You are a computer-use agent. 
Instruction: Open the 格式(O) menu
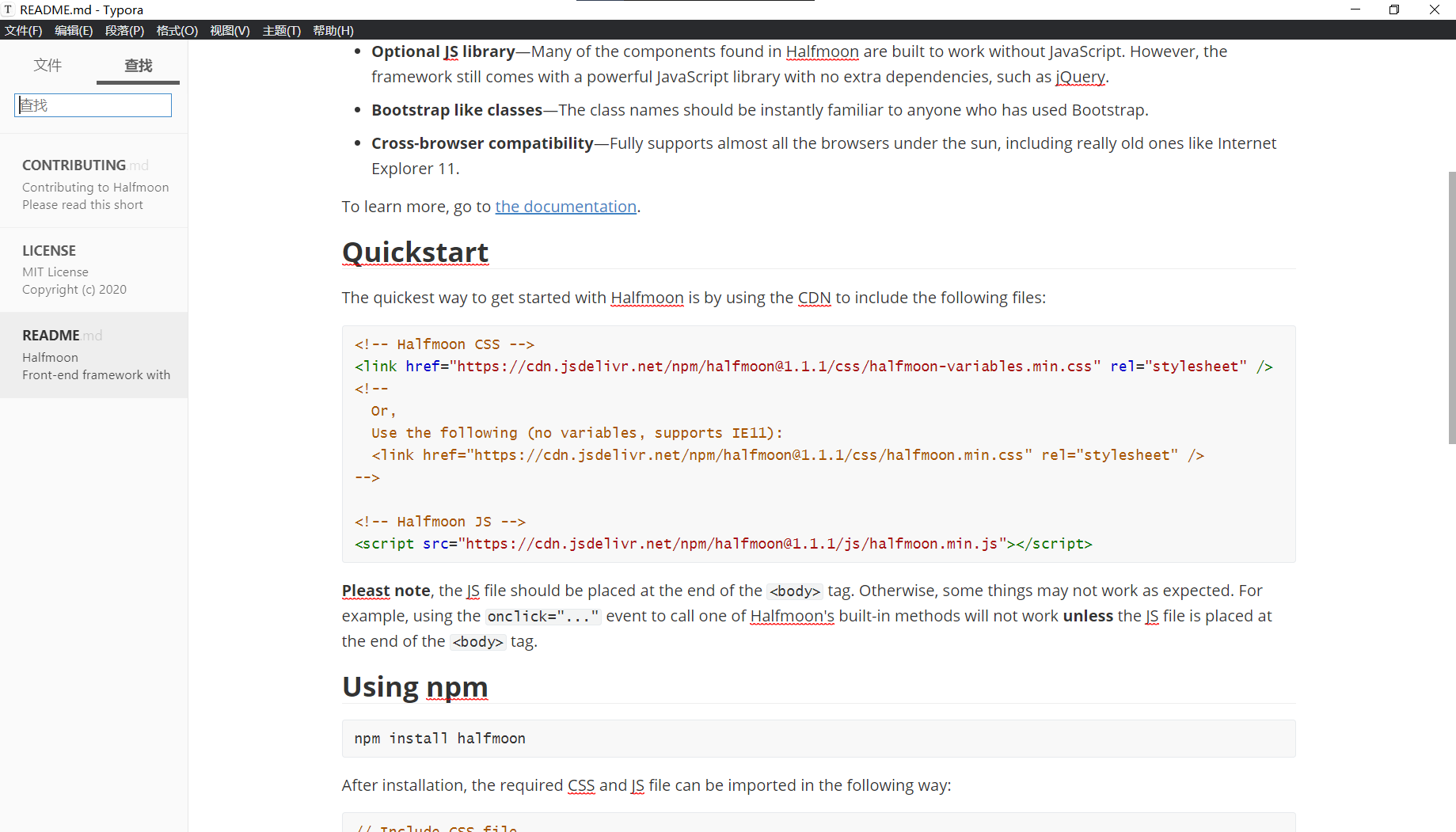pyautogui.click(x=177, y=30)
